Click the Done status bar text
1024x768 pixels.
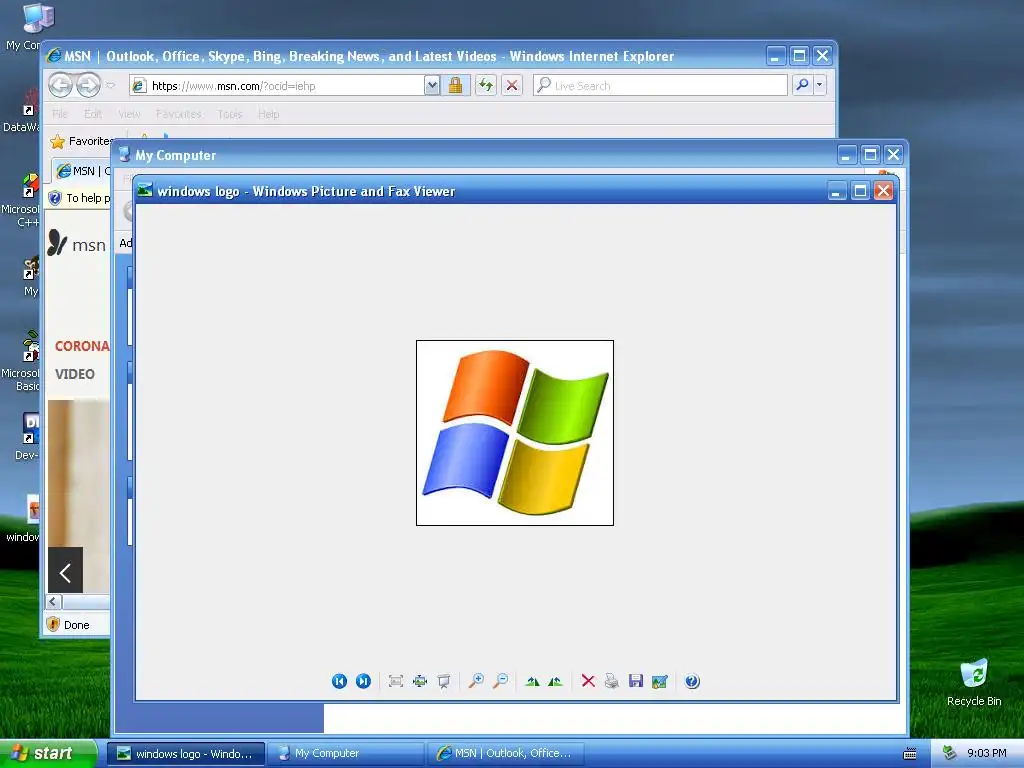point(76,625)
